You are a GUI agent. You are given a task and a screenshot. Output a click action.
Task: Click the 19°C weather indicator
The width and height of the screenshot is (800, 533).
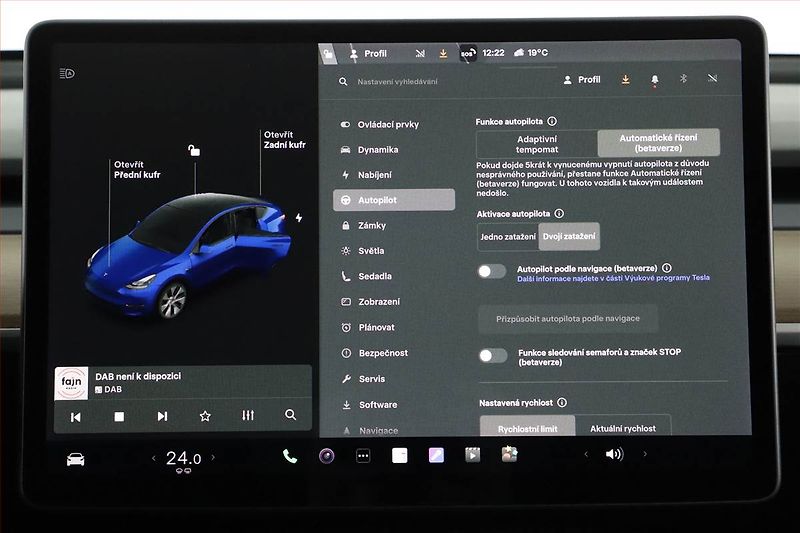point(531,53)
